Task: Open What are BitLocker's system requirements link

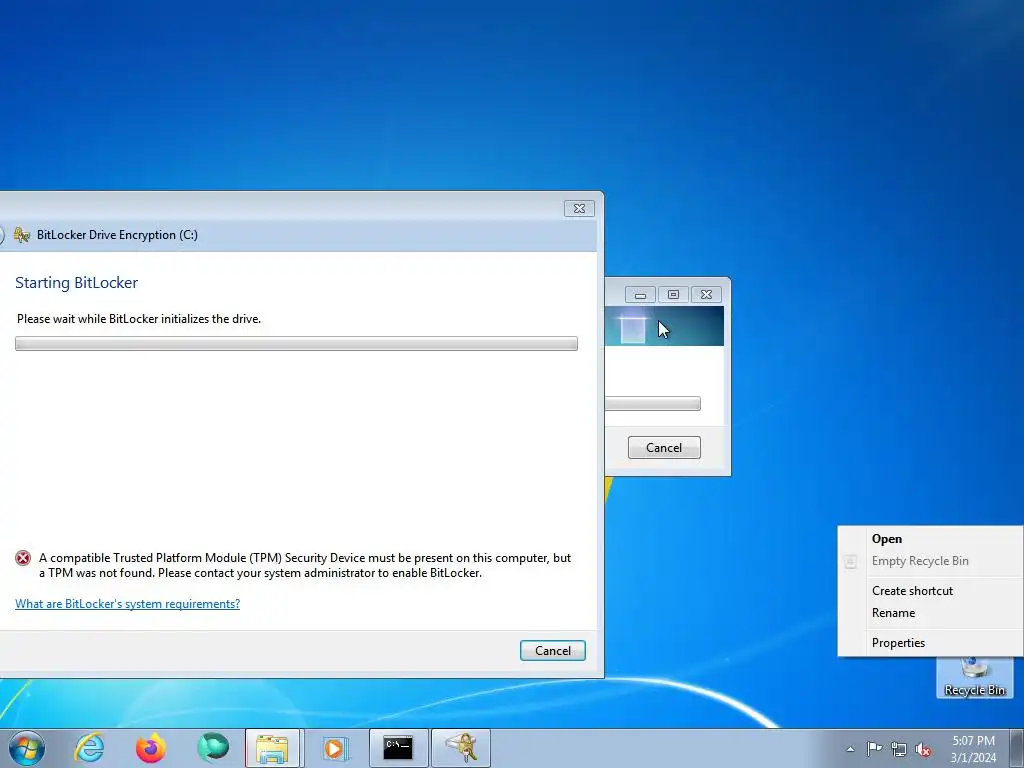Action: (x=127, y=603)
